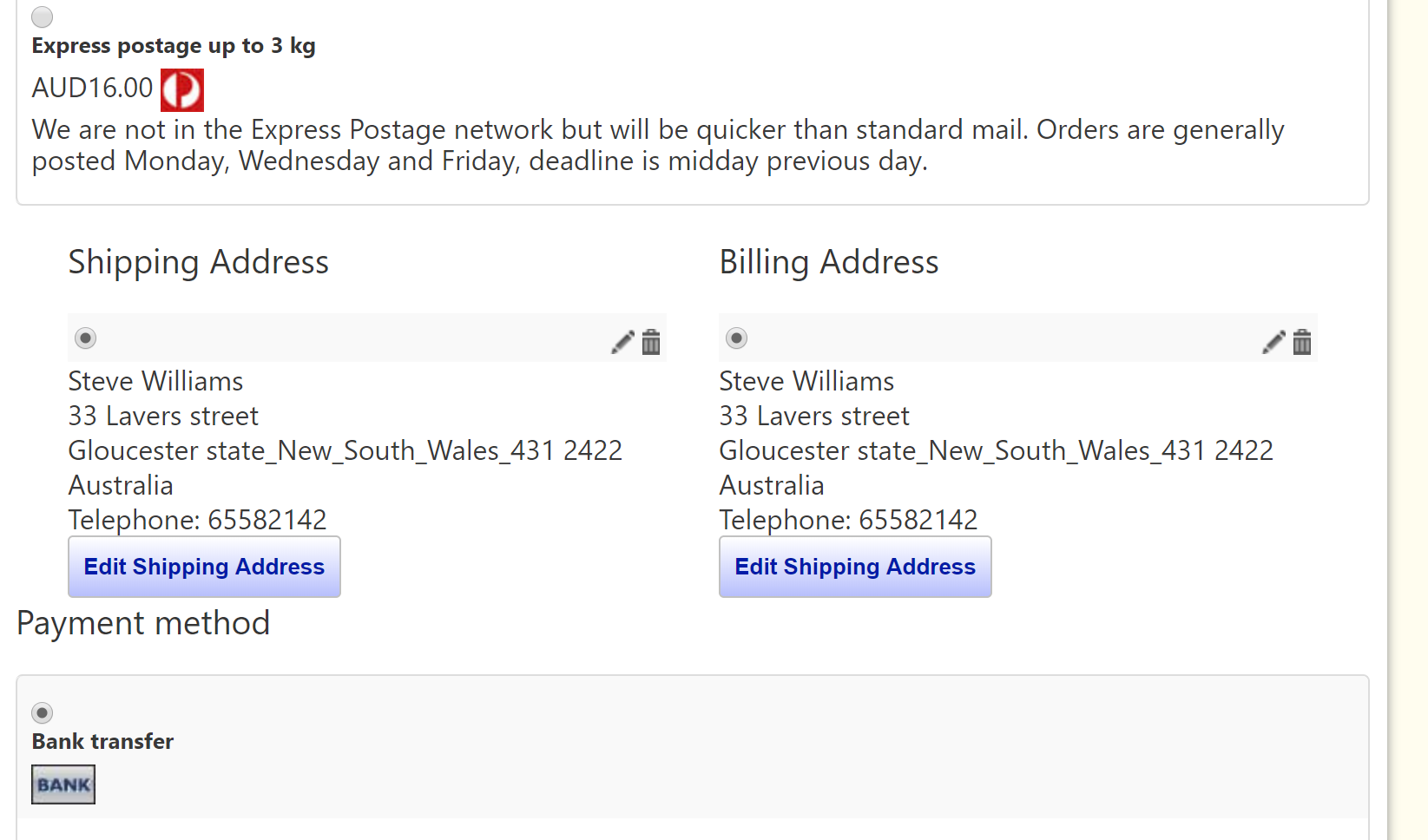This screenshot has height=840, width=1428.
Task: Click the AUD16.00 postage price
Action: point(92,89)
